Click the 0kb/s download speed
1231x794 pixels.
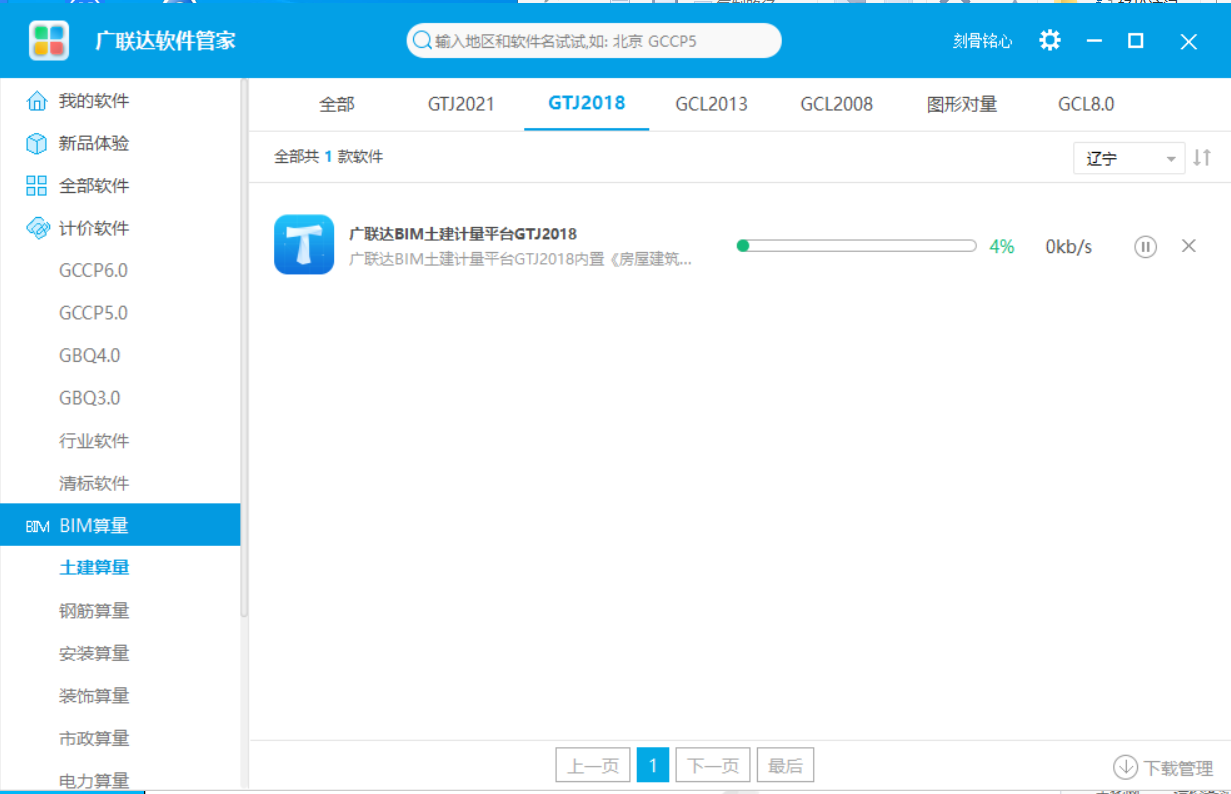pos(1069,246)
